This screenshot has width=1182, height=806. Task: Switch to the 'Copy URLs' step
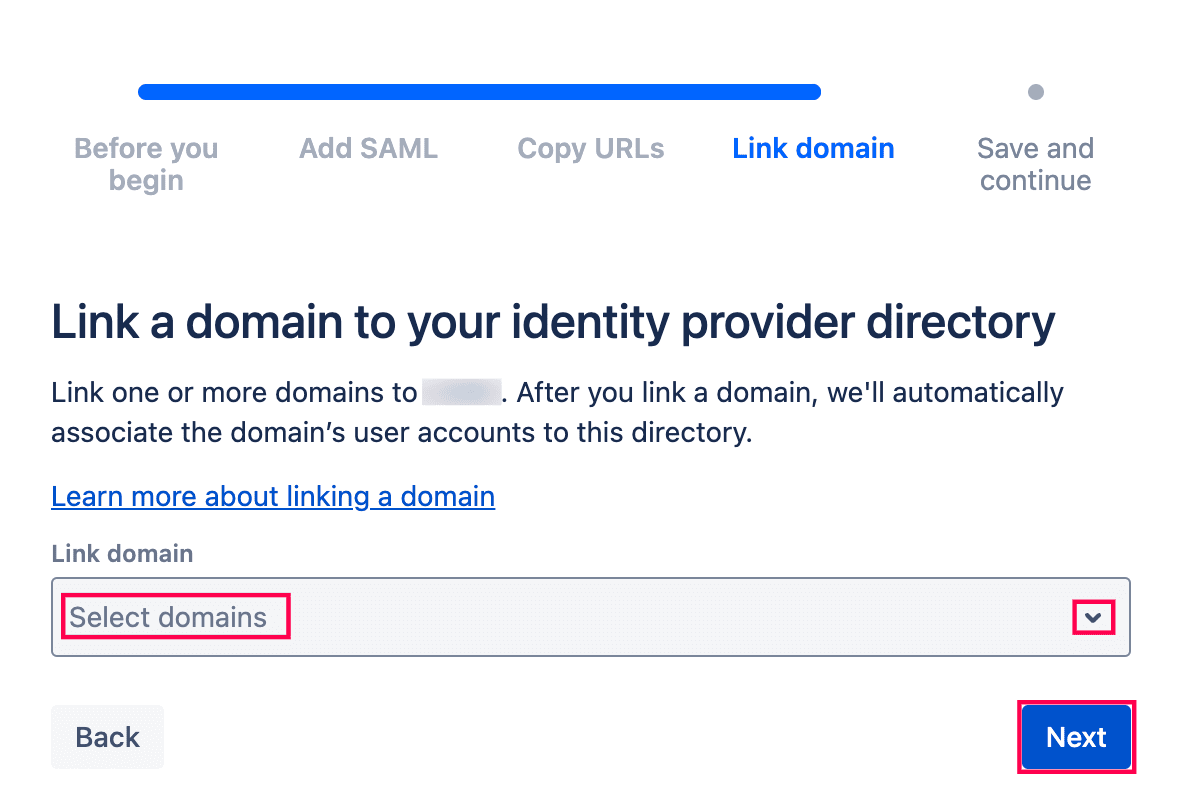pyautogui.click(x=590, y=149)
